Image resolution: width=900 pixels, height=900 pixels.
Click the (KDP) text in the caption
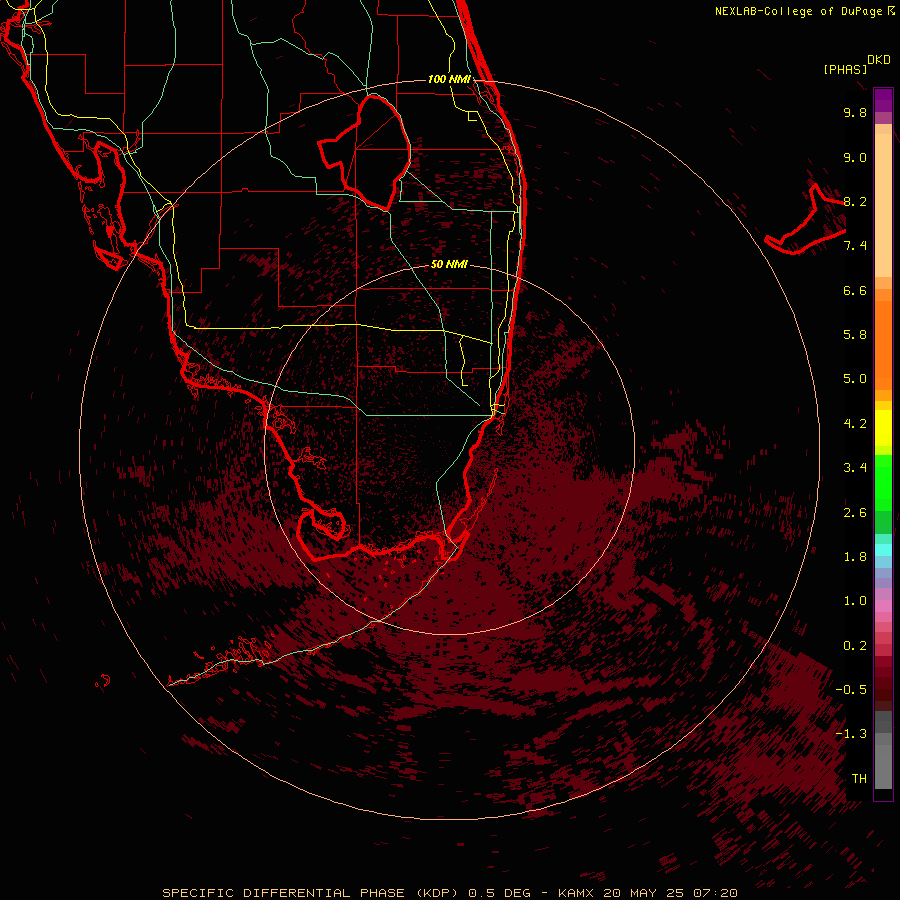(x=439, y=893)
